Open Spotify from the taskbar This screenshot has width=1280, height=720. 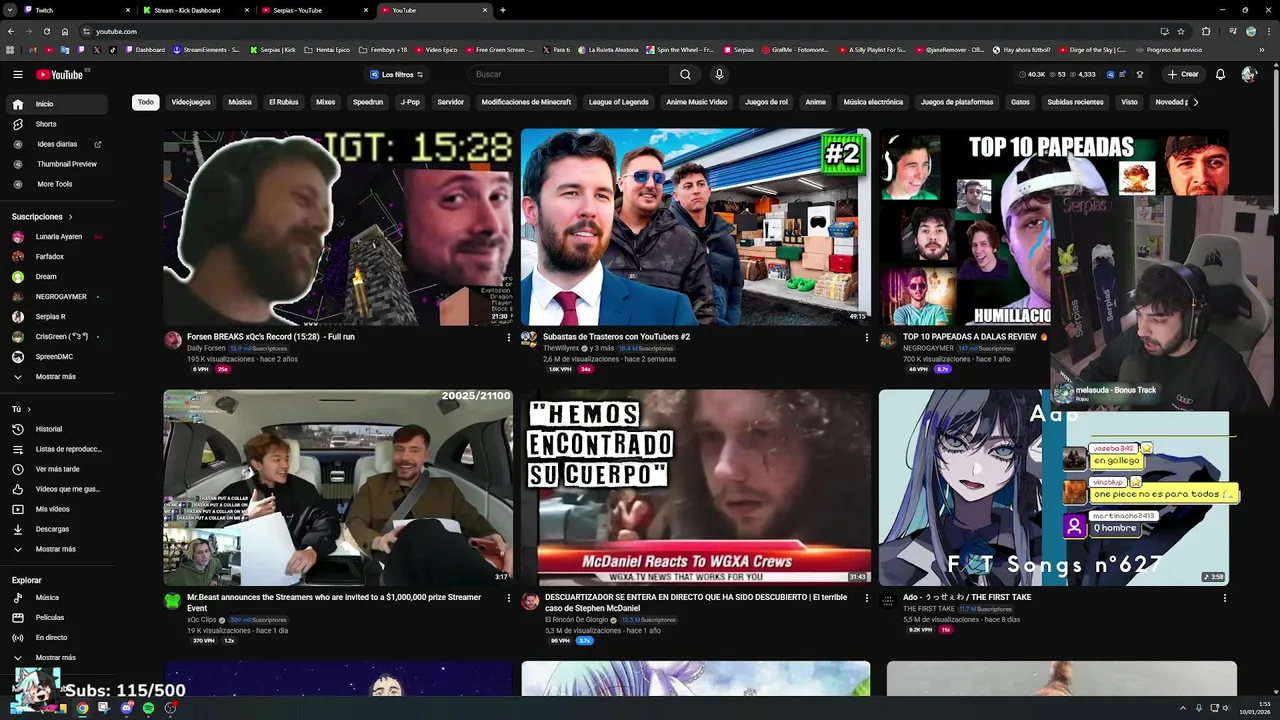point(148,708)
